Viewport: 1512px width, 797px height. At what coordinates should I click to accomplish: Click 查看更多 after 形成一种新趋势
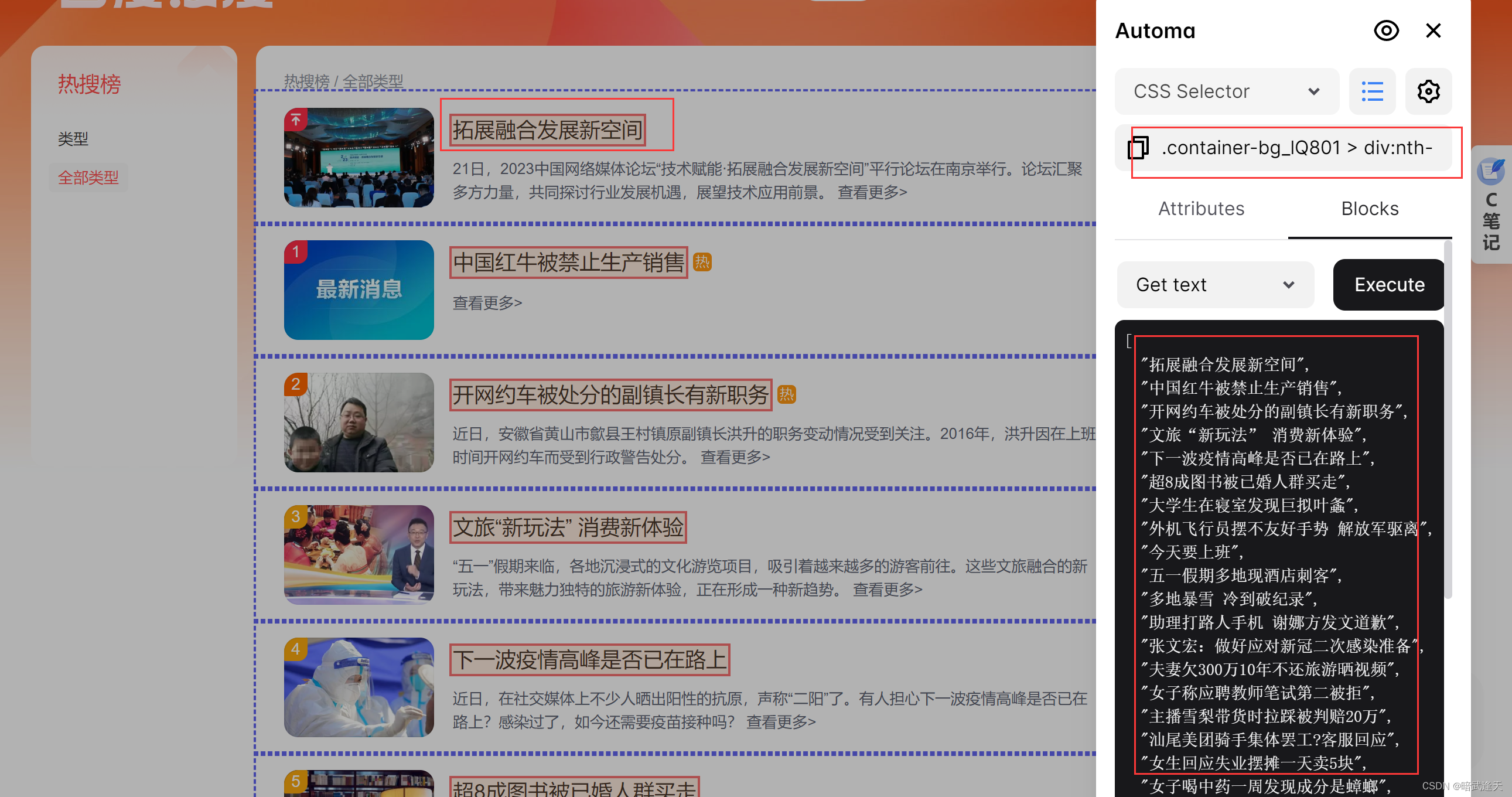click(x=887, y=590)
